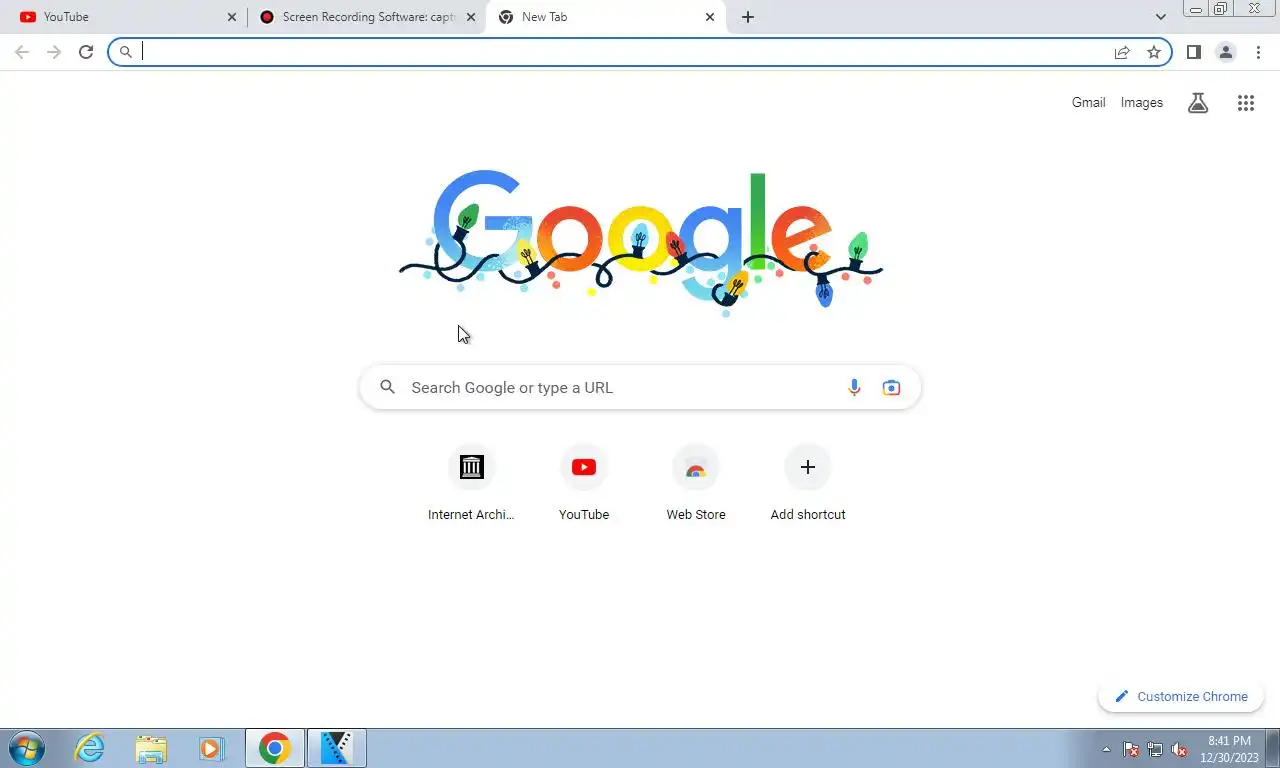Open the side panel icon
Viewport: 1280px width, 768px height.
click(x=1193, y=52)
